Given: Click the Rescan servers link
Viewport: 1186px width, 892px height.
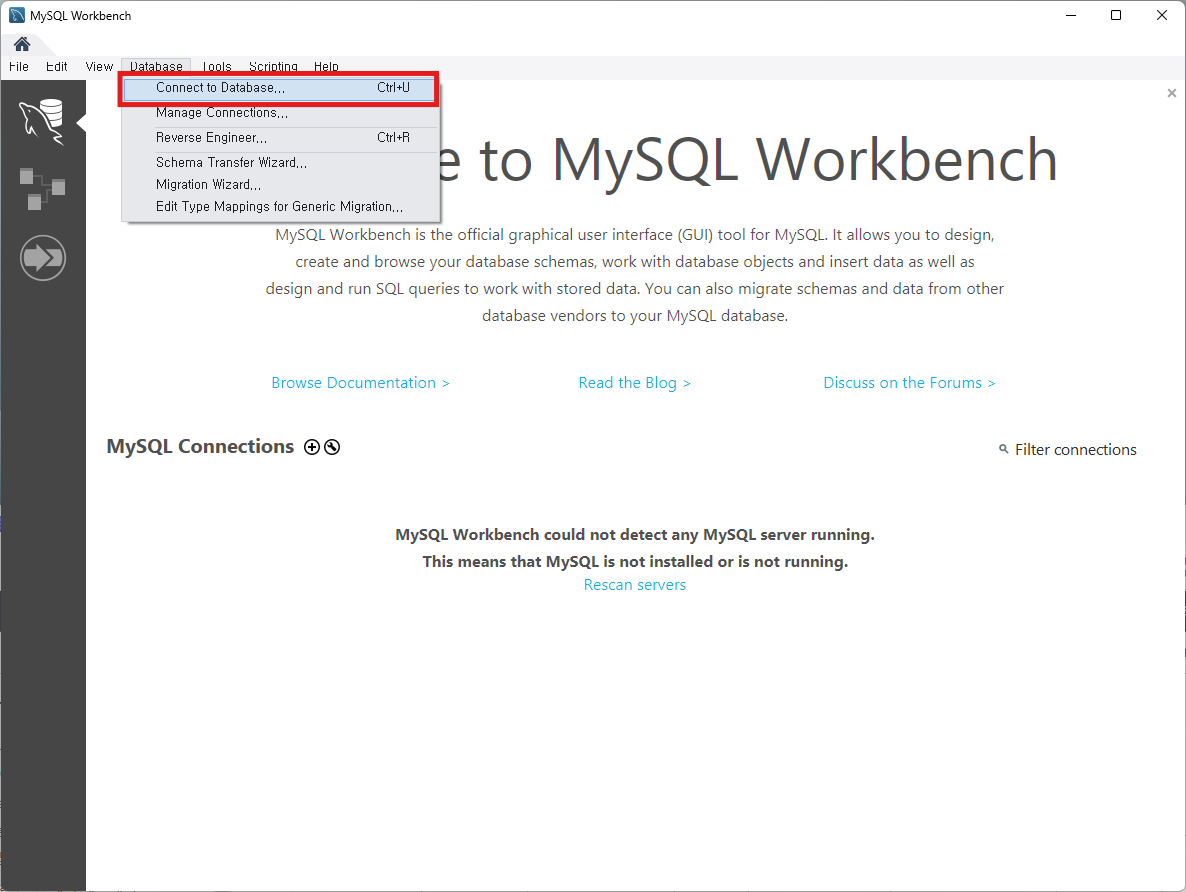Looking at the screenshot, I should (635, 585).
